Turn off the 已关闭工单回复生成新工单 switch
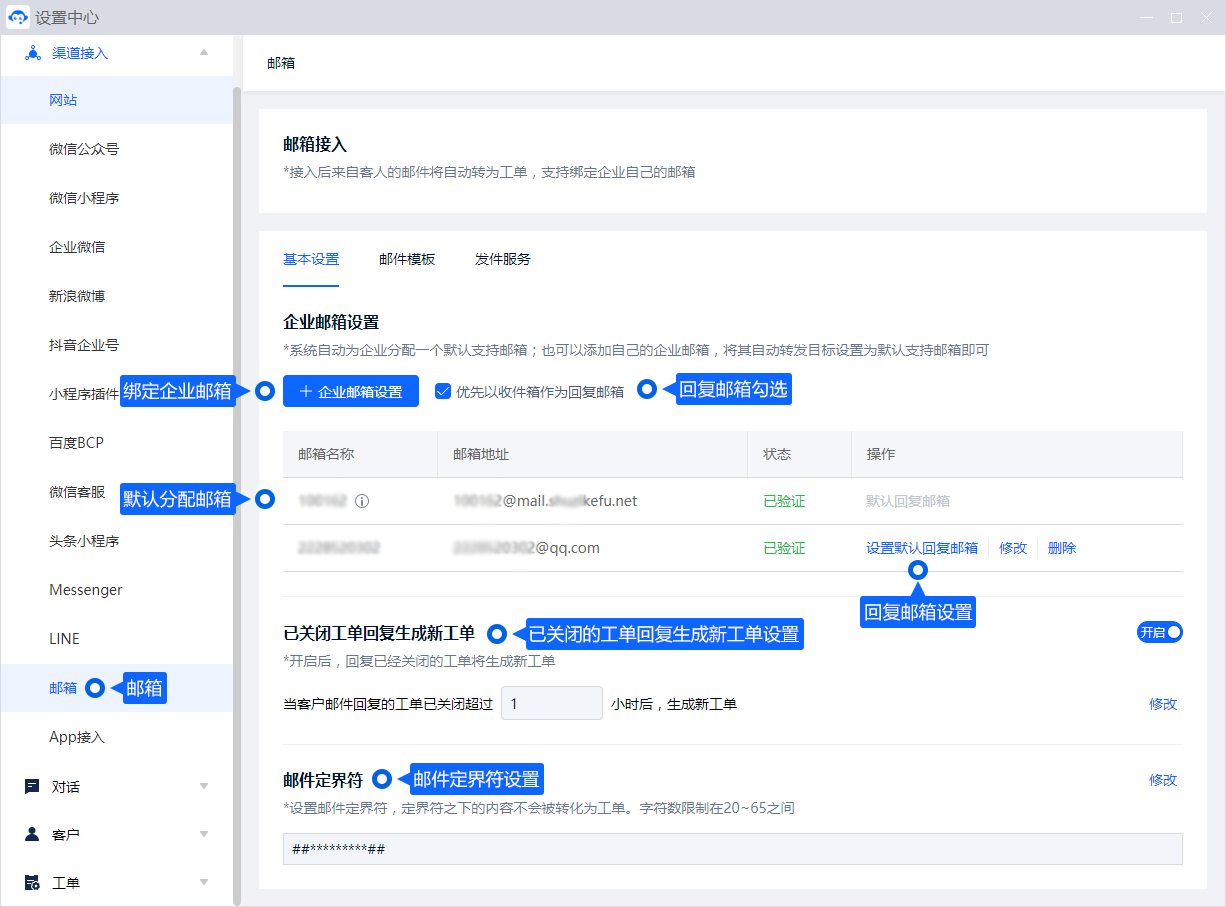The height and width of the screenshot is (907, 1226). pos(1160,632)
